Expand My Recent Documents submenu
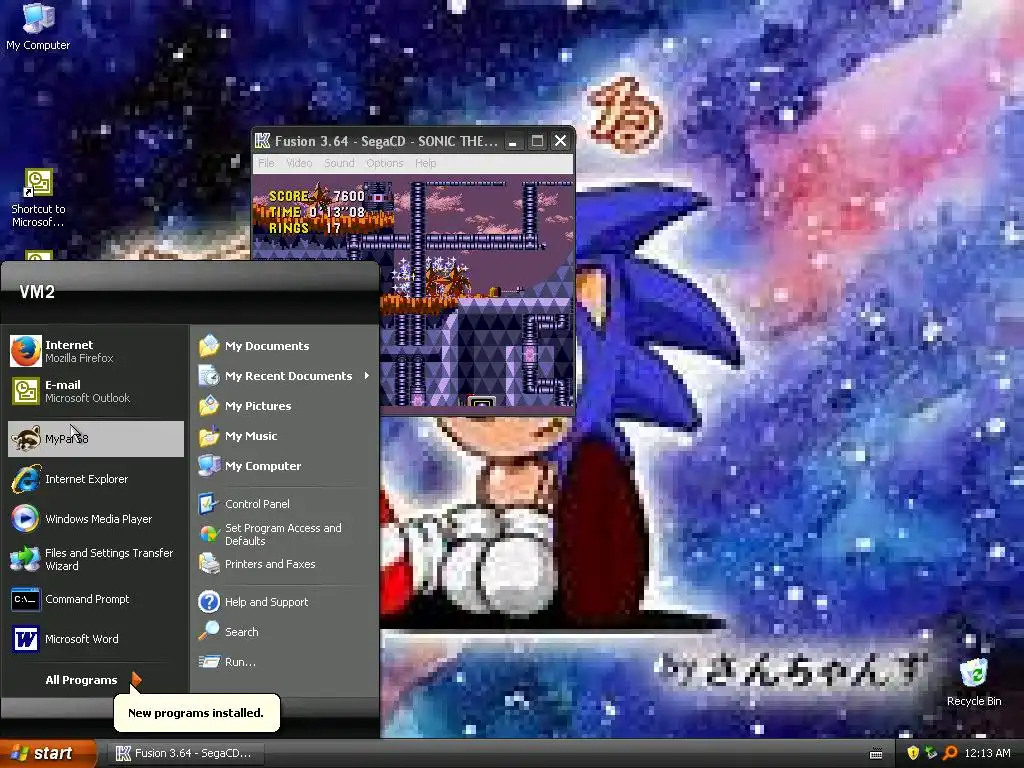Screen dimensions: 1024x768 [x=285, y=376]
